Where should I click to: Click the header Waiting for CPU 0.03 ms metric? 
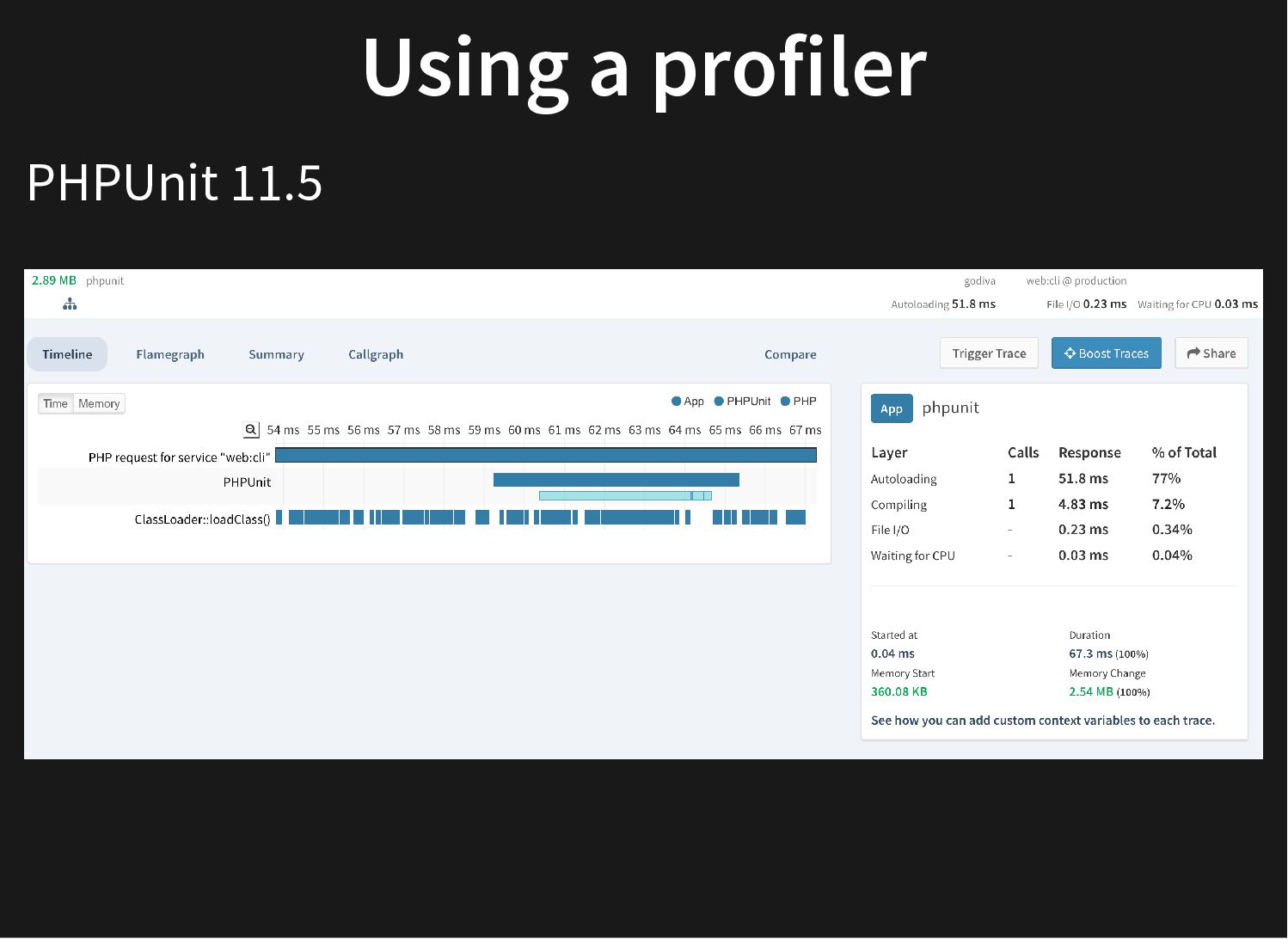pyautogui.click(x=1198, y=304)
